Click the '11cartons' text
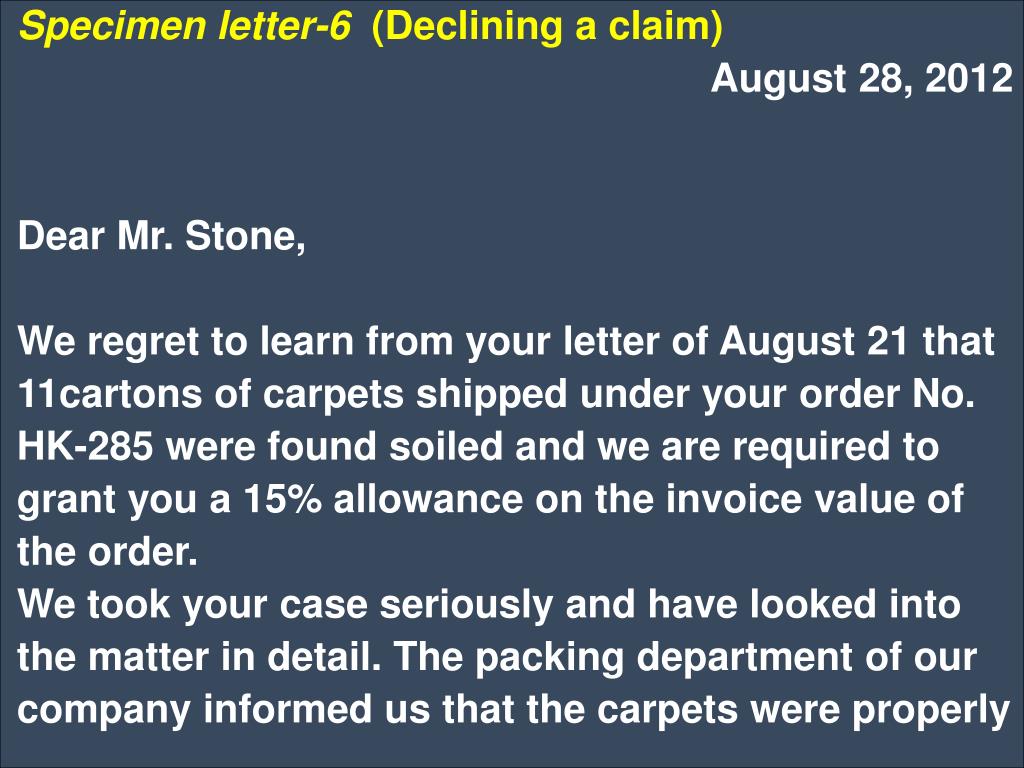1024x768 pixels. (109, 394)
